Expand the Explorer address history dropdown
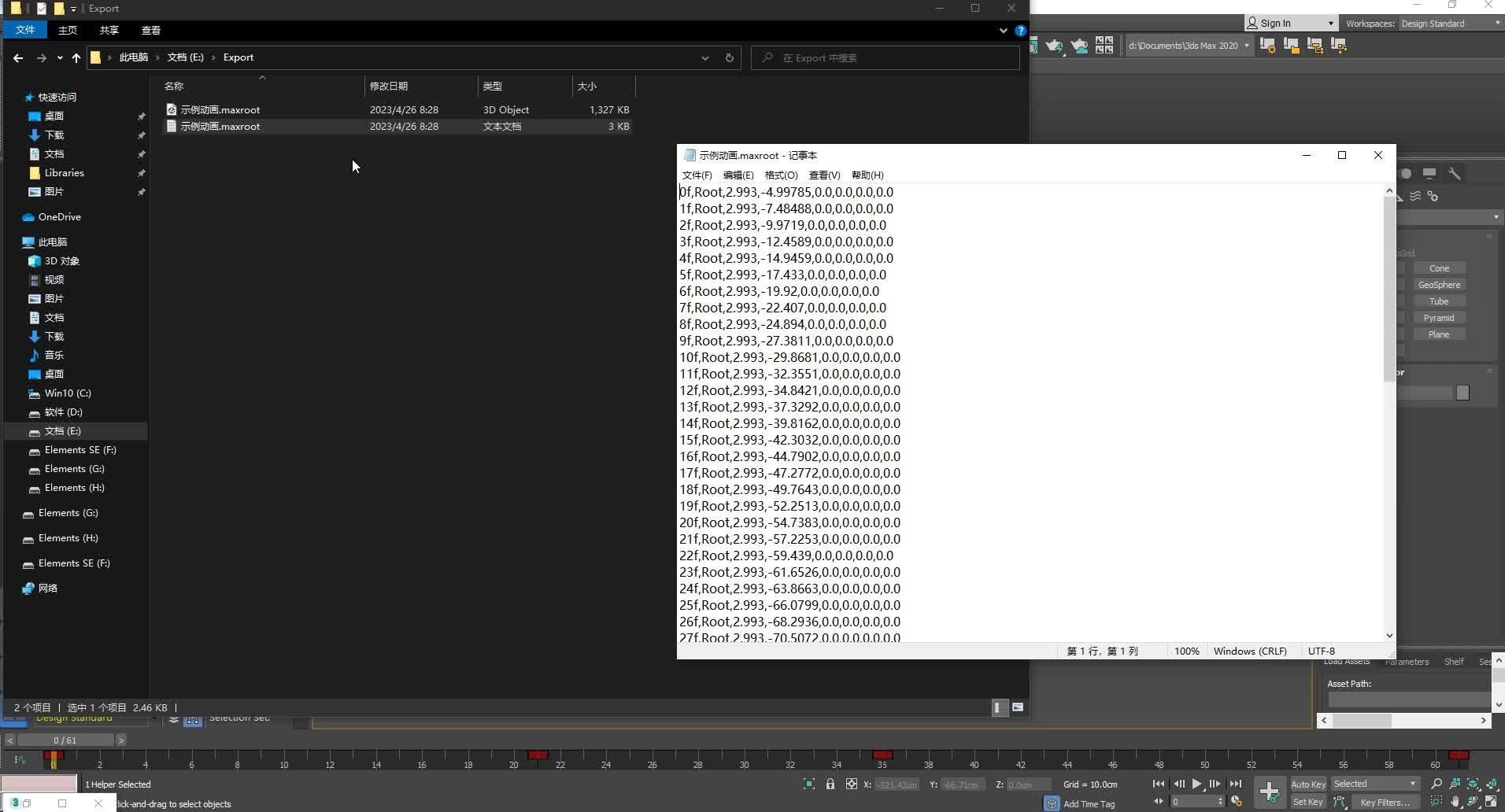1505x812 pixels. 705,57
